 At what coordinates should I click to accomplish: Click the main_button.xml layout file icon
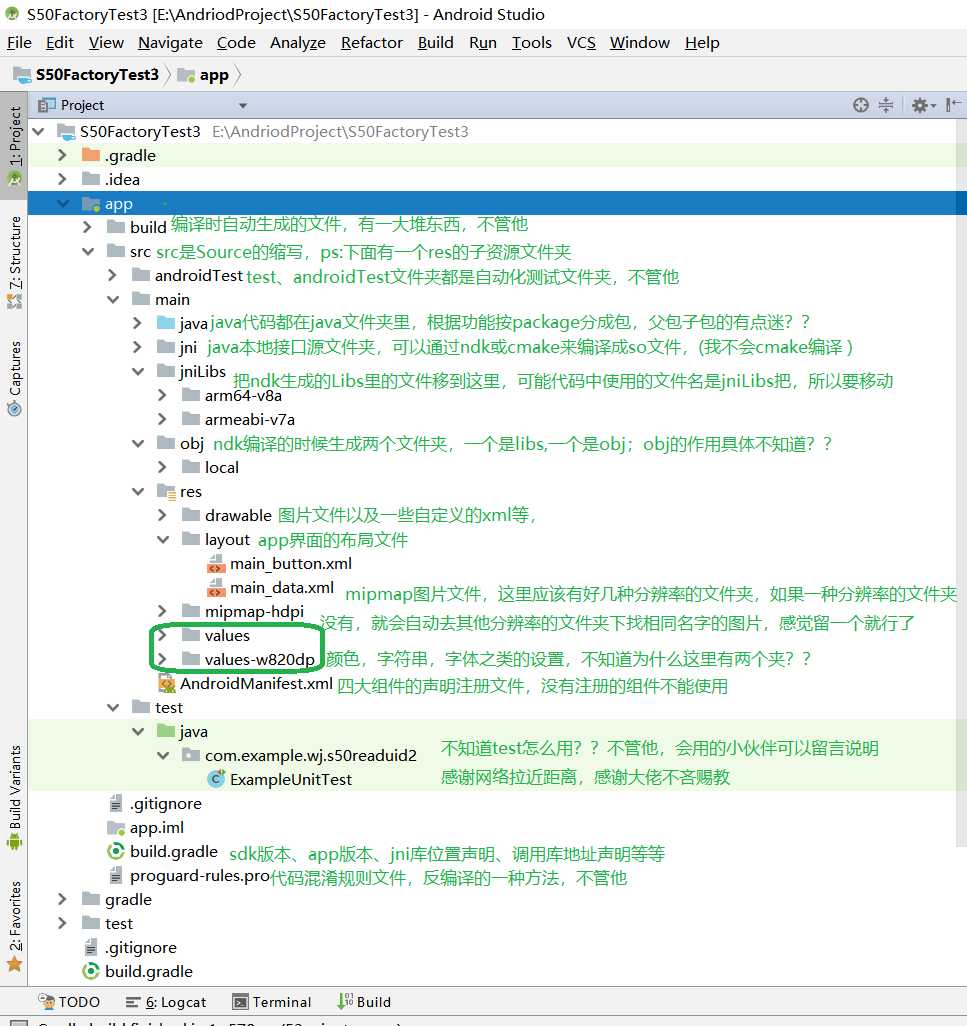pyautogui.click(x=216, y=564)
